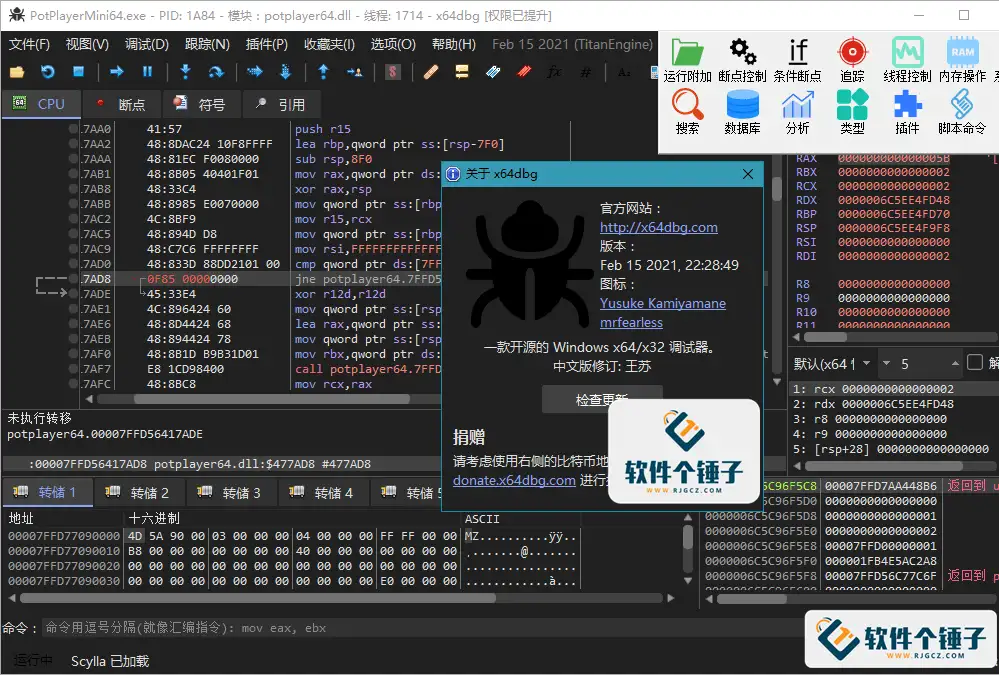The height and width of the screenshot is (675, 999).
Task: Toggle breakpoint bullet at address 7AF7
Action: tap(73, 368)
